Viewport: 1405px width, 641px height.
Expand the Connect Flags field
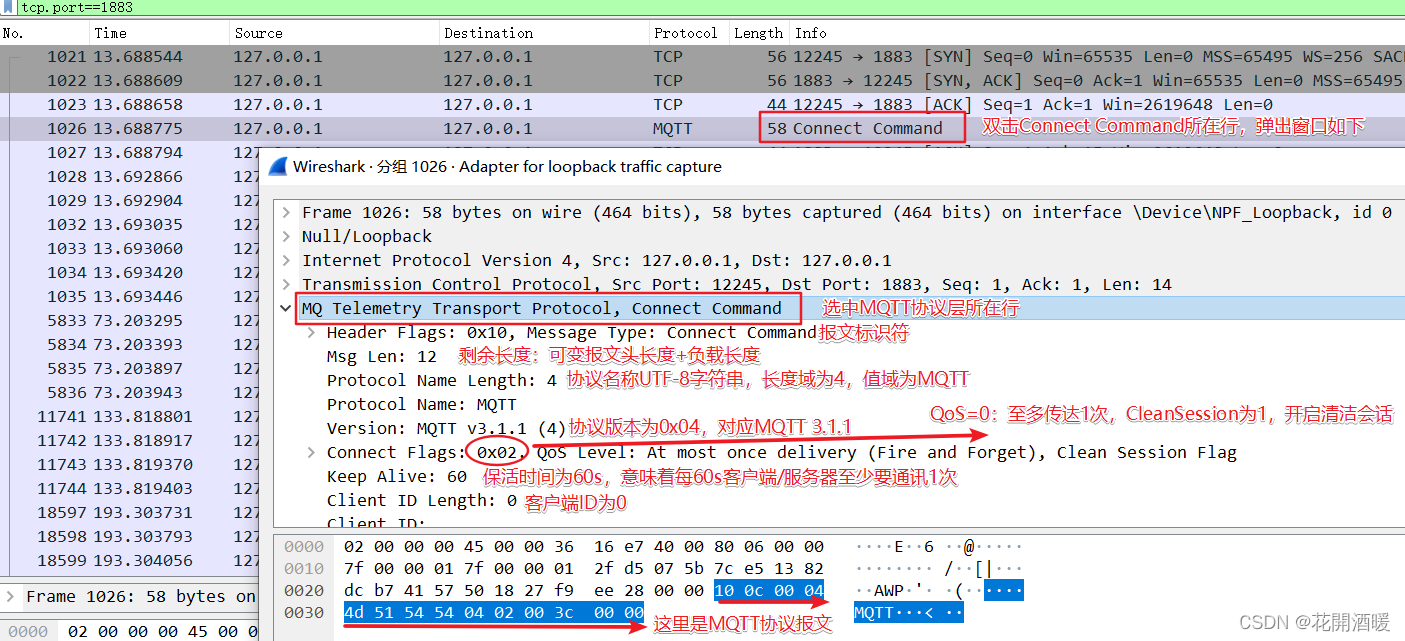[x=309, y=452]
